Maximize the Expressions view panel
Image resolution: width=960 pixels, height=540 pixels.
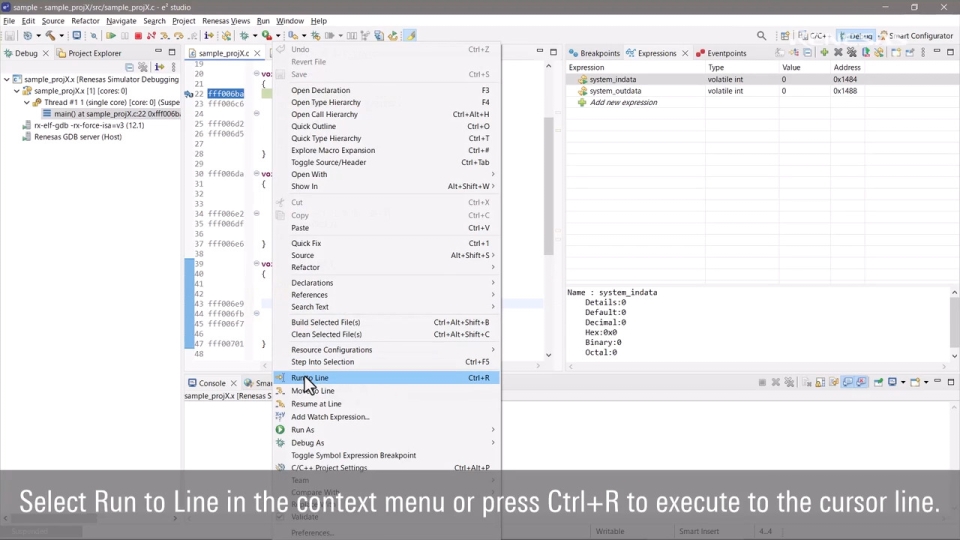coord(950,53)
